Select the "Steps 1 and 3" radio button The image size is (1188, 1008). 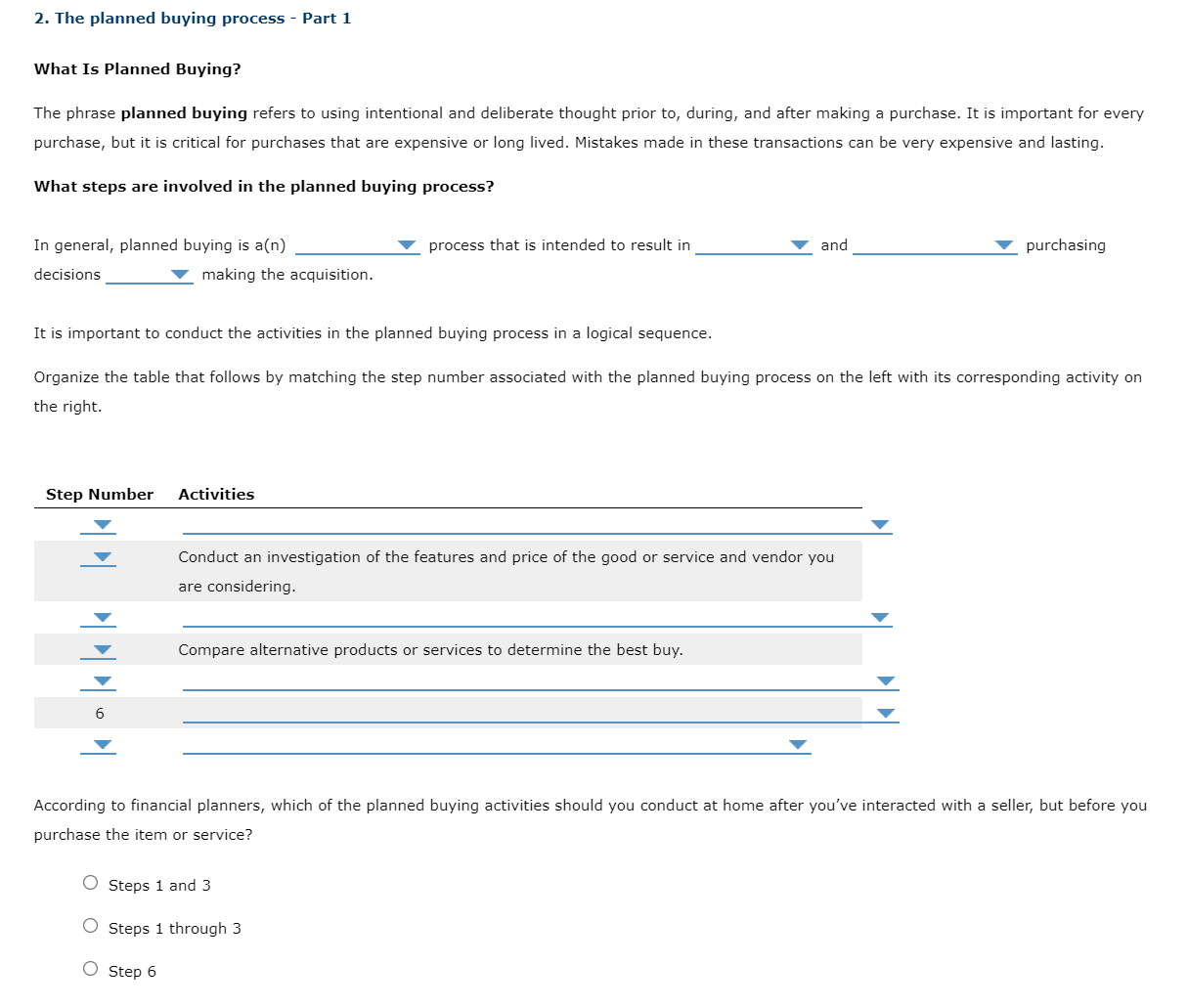[x=90, y=882]
